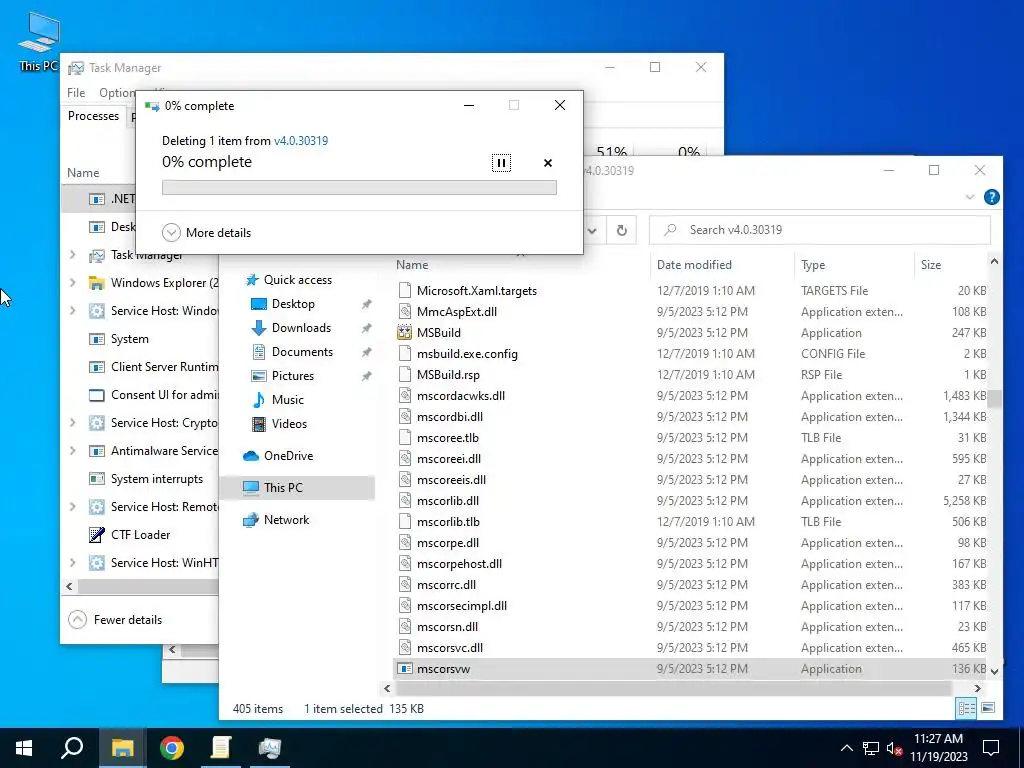The image size is (1024, 768).
Task: Select the .NET process row icon
Action: coord(97,199)
